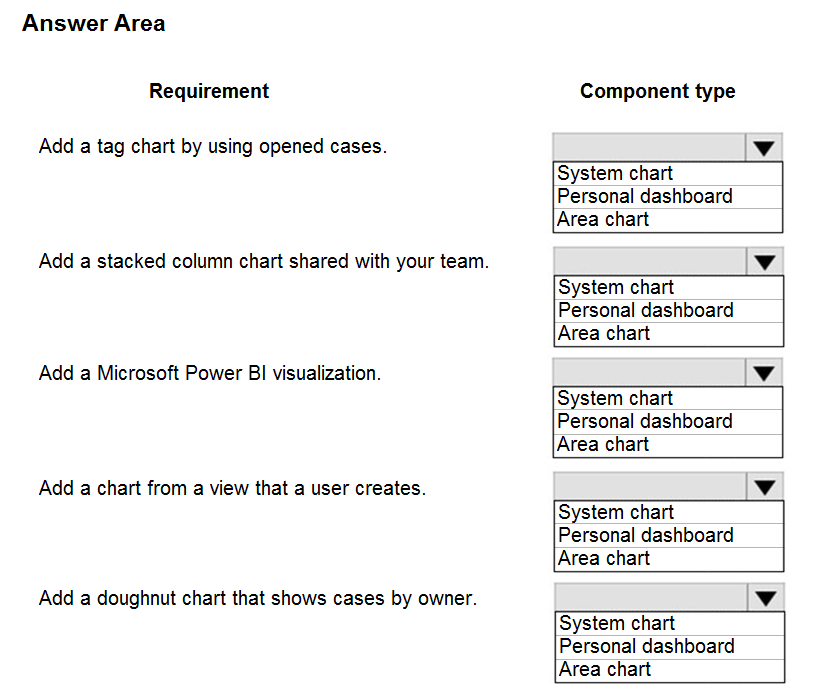Choose Personal dashboard for the tag chart requirement

(x=645, y=196)
